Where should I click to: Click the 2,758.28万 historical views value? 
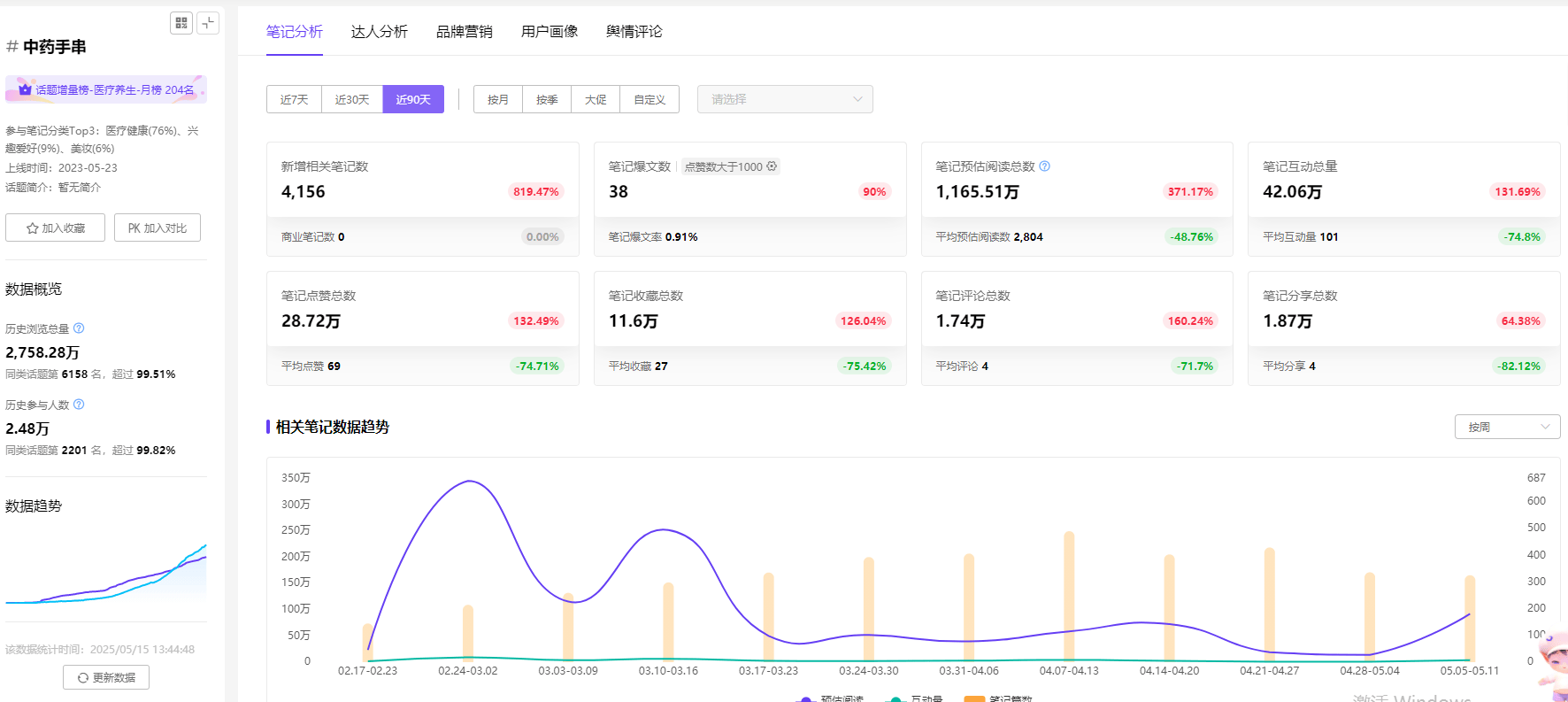click(x=42, y=352)
